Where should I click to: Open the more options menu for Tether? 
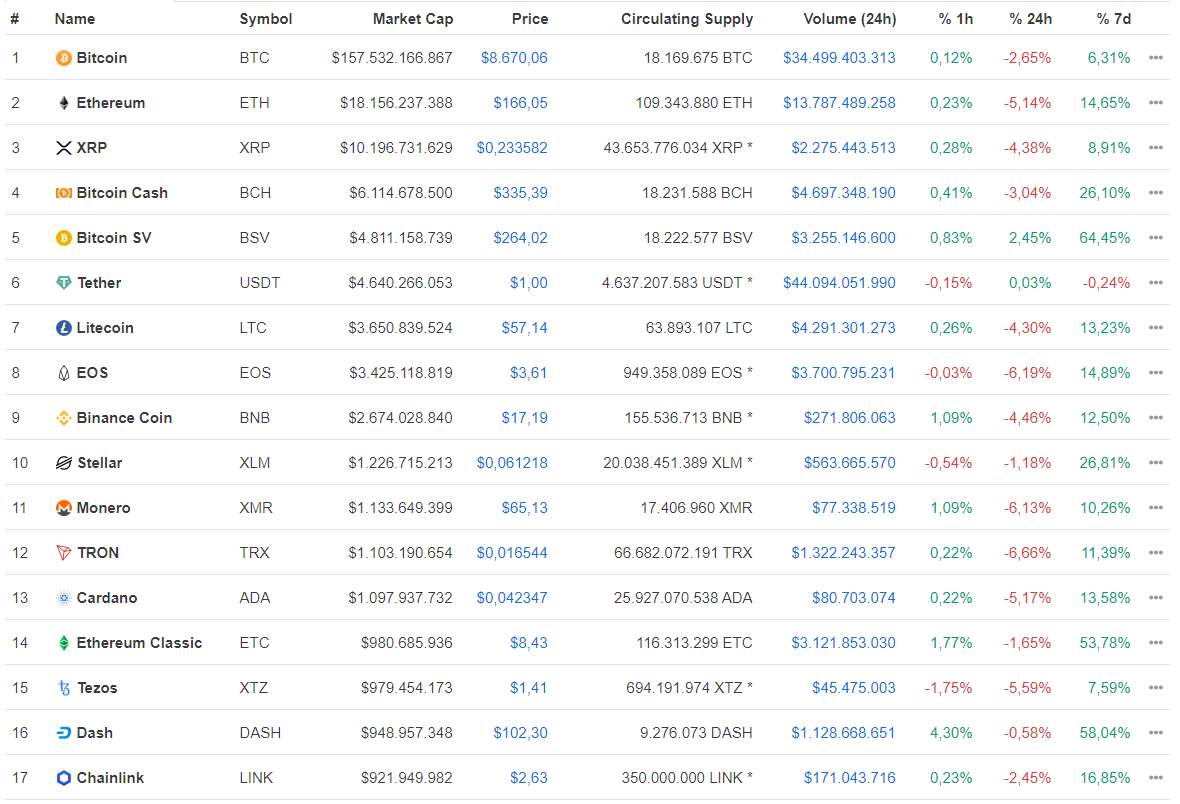coord(1156,283)
